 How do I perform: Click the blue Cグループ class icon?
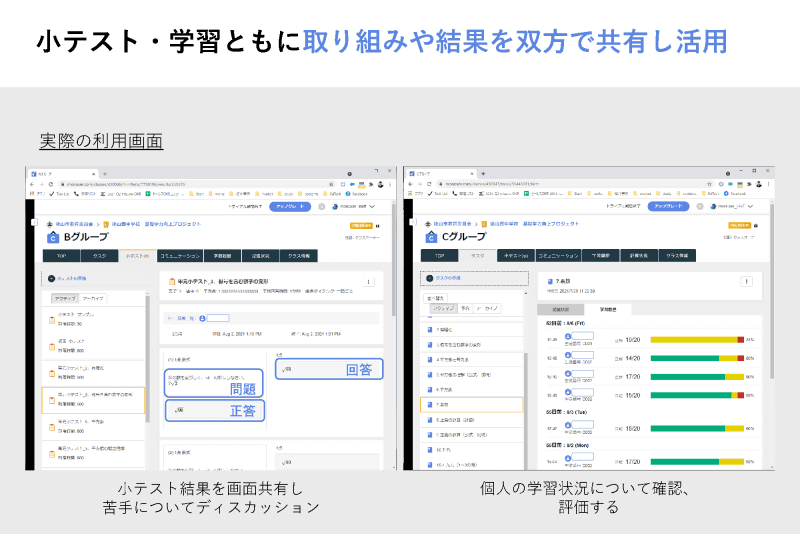[x=431, y=237]
